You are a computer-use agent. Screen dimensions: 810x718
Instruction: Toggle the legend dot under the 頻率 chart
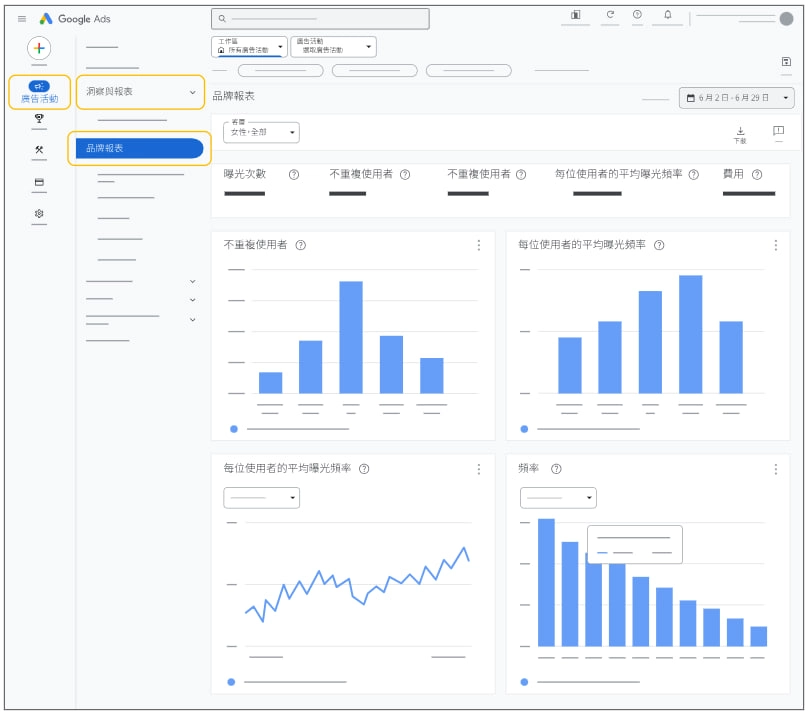tap(524, 681)
